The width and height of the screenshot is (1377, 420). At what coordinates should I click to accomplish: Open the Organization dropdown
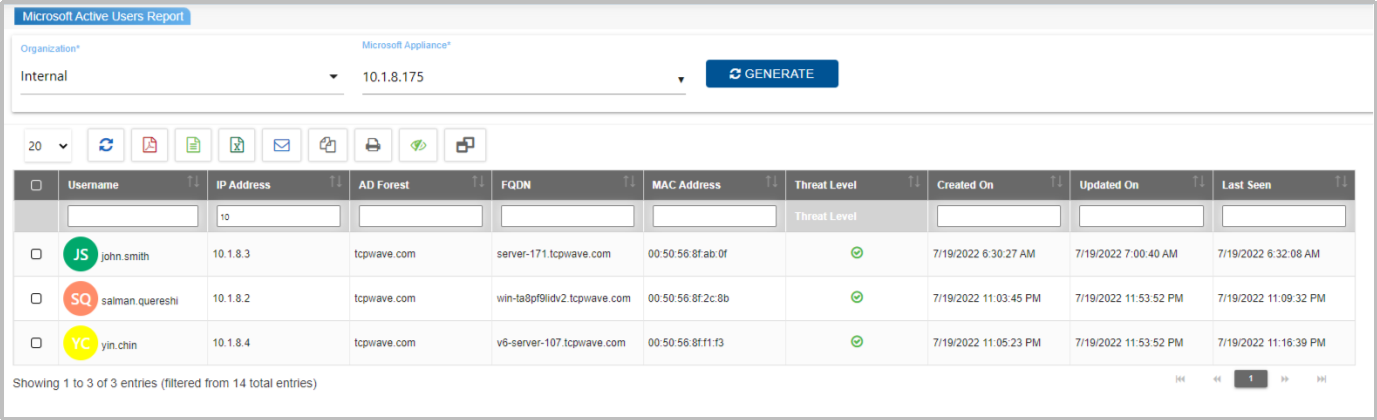(x=180, y=77)
